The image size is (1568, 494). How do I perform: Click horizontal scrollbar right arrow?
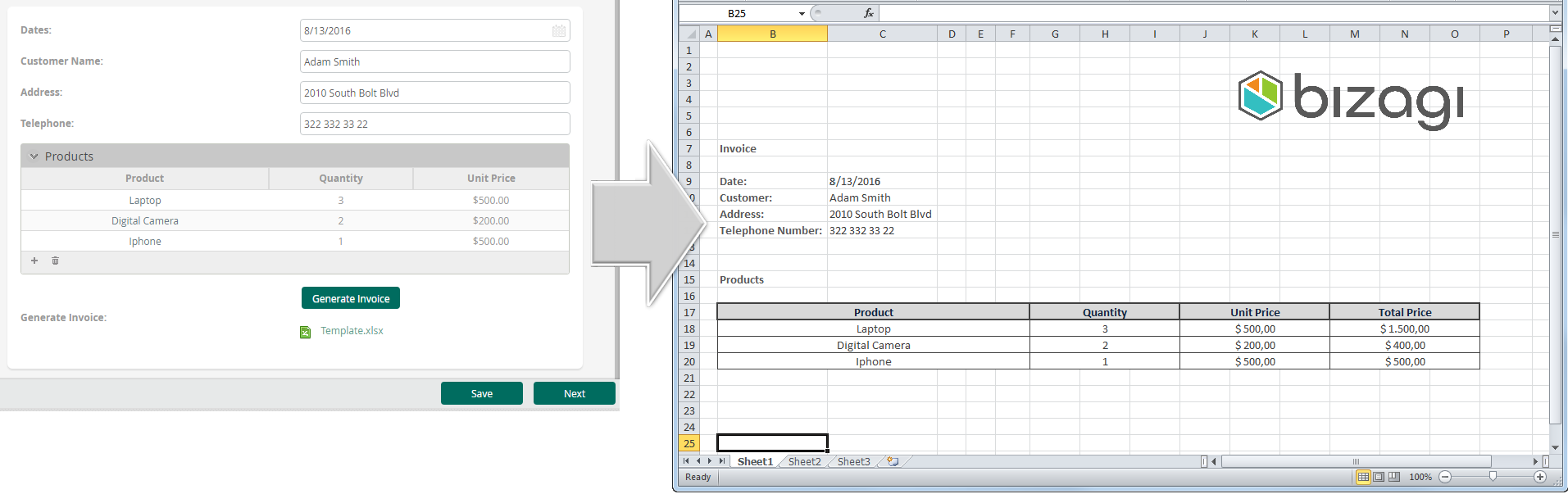[x=1536, y=461]
